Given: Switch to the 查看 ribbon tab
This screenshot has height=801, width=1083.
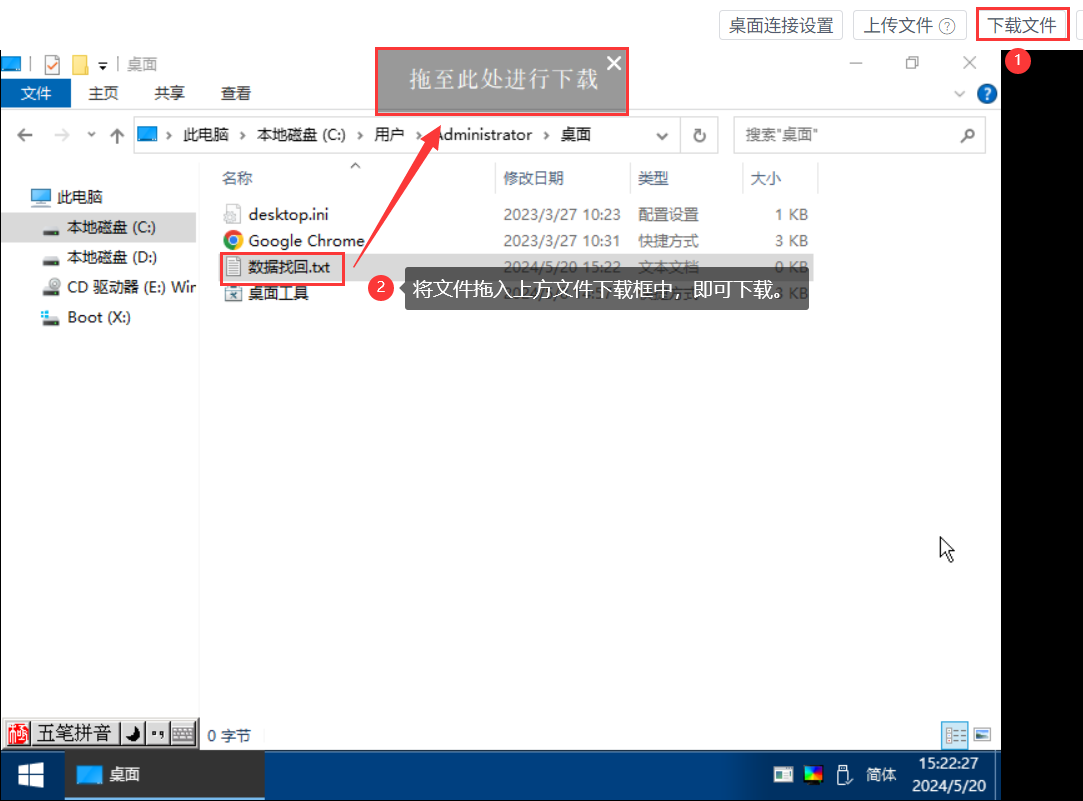Looking at the screenshot, I should (236, 93).
